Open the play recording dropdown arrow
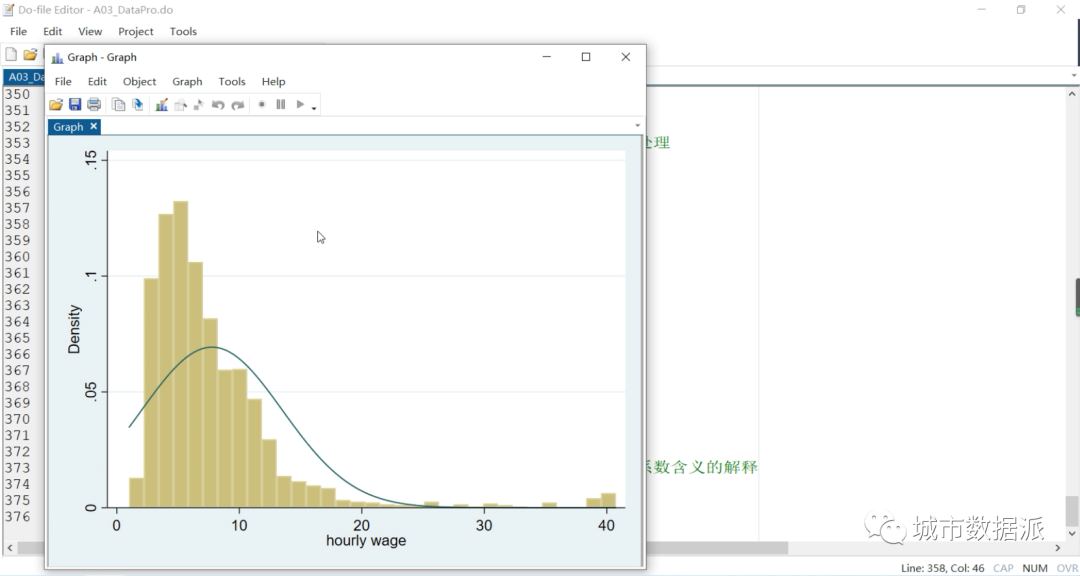The image size is (1080, 576). [314, 108]
